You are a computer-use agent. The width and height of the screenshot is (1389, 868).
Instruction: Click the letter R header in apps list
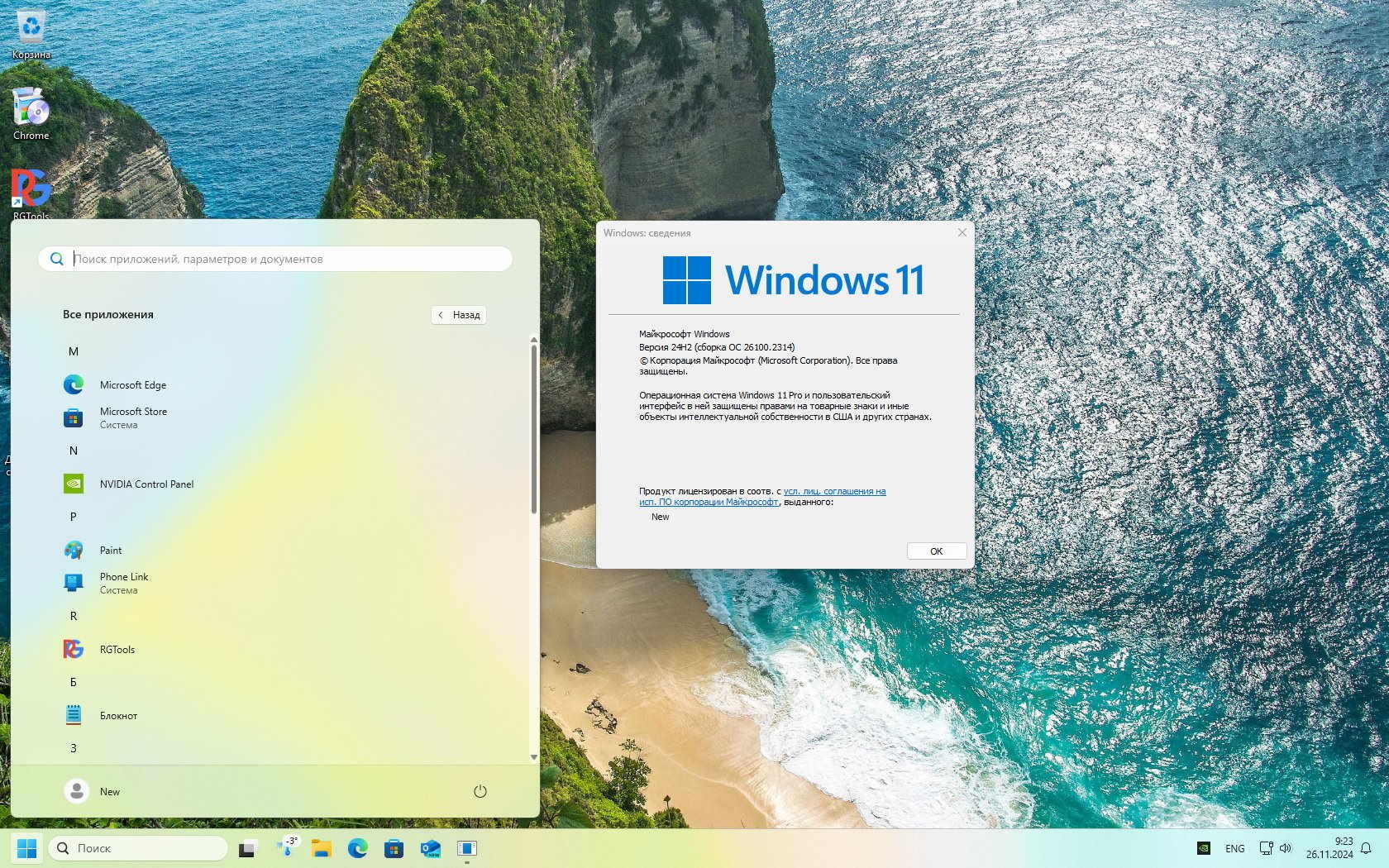click(x=74, y=617)
